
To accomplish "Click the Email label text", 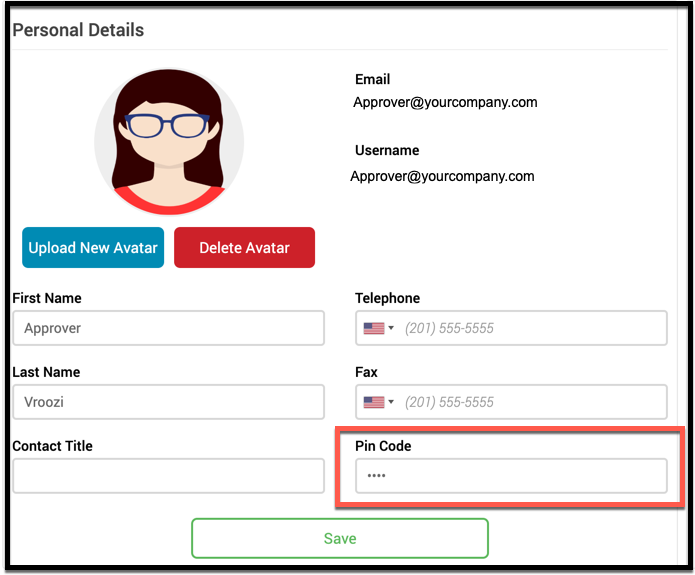I will [x=372, y=79].
